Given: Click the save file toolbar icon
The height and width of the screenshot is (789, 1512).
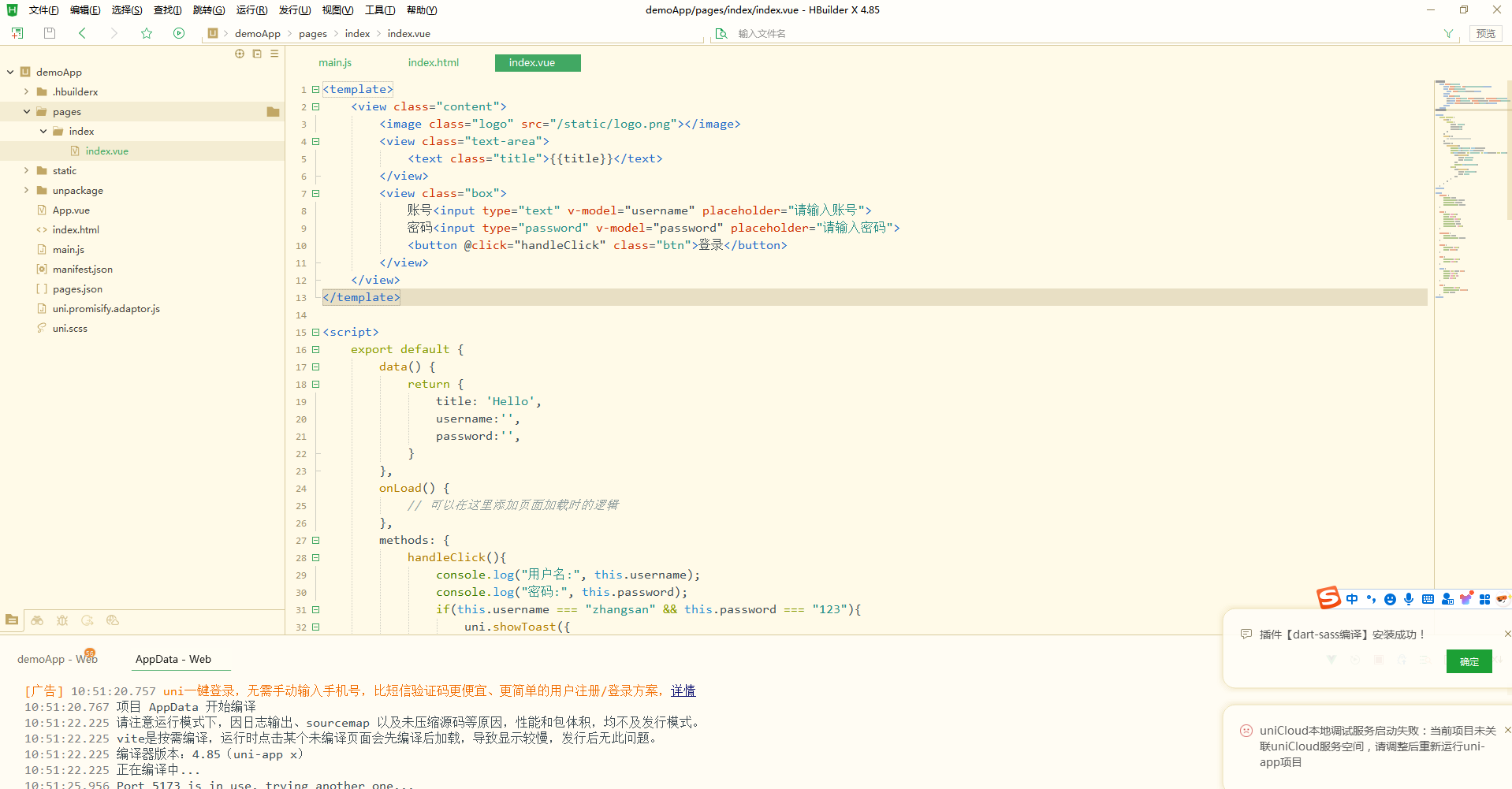Looking at the screenshot, I should (50, 33).
